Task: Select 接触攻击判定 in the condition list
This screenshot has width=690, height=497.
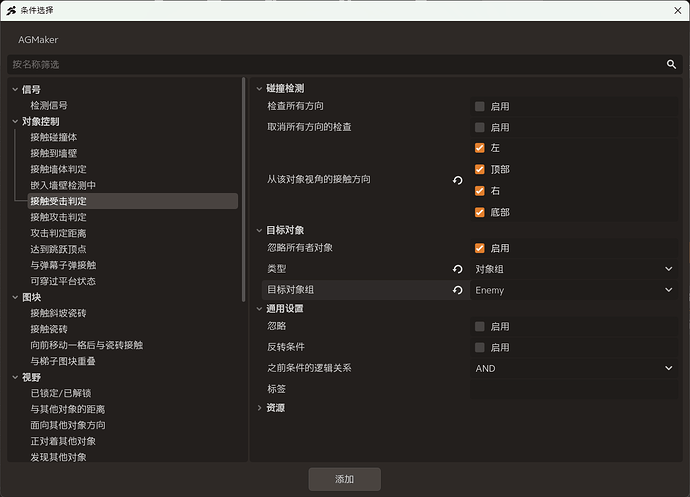Action: (x=58, y=217)
